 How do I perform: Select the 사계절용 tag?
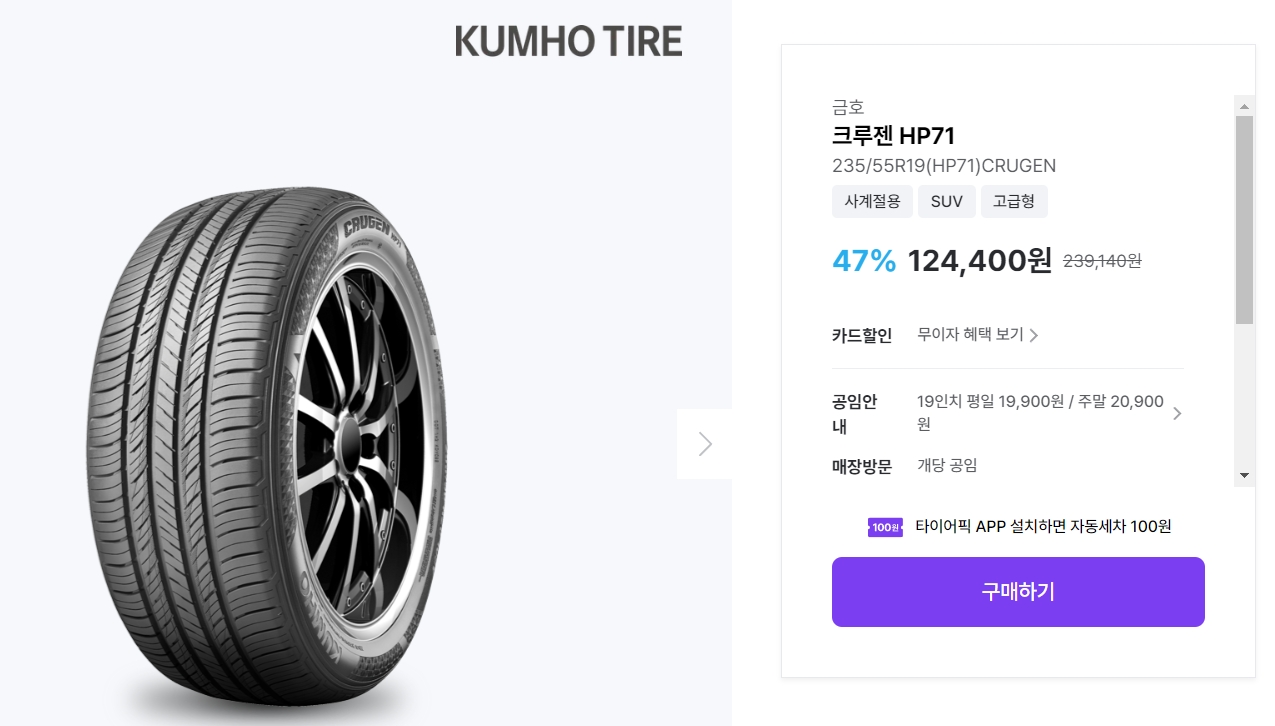coord(871,201)
